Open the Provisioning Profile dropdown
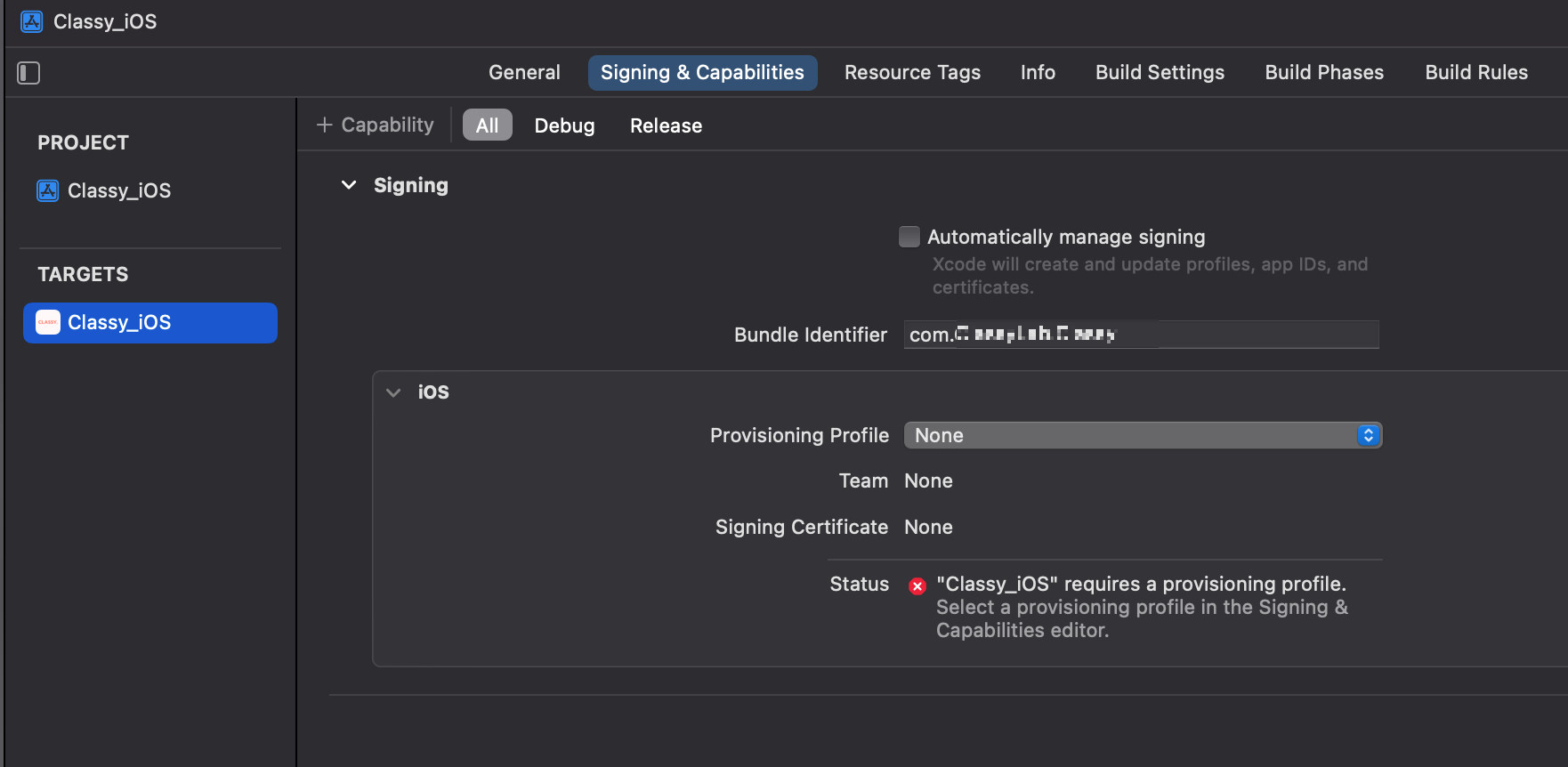Image resolution: width=1568 pixels, height=767 pixels. 1143,435
